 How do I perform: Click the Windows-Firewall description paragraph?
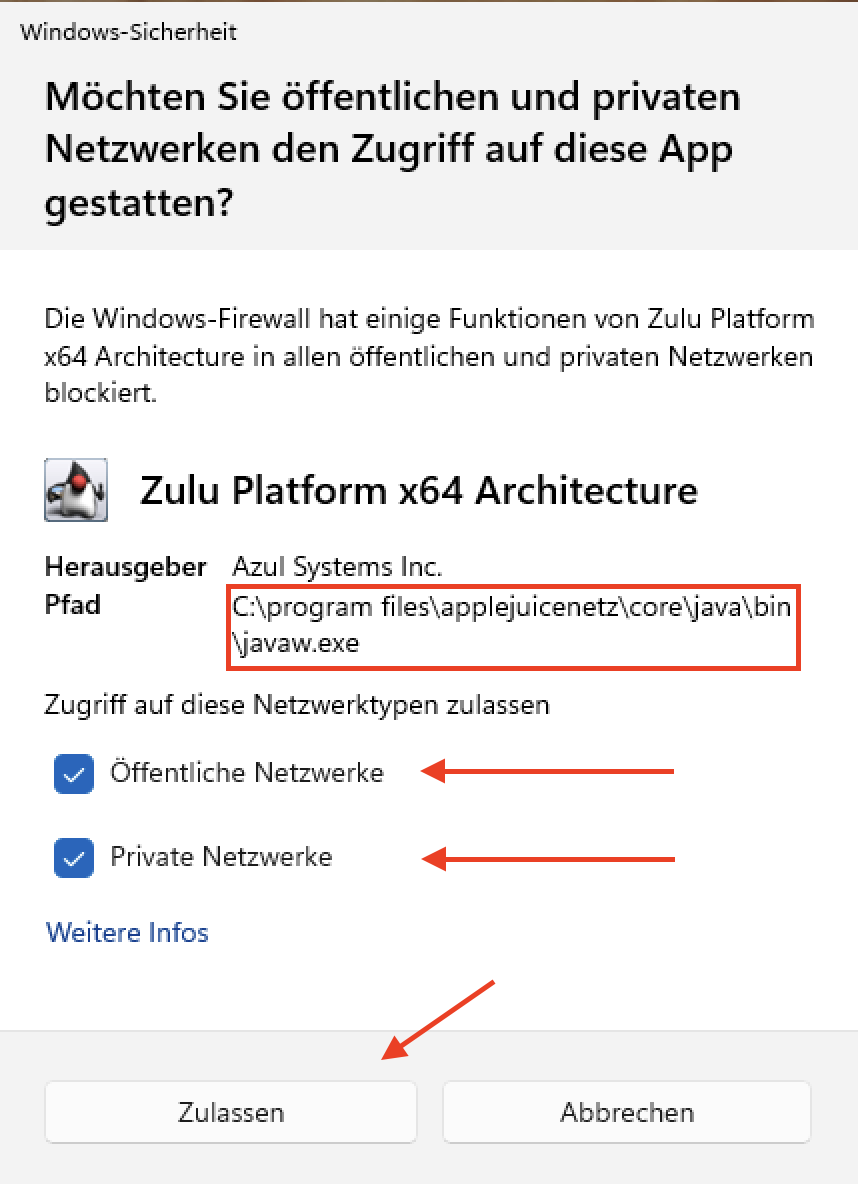tap(429, 356)
